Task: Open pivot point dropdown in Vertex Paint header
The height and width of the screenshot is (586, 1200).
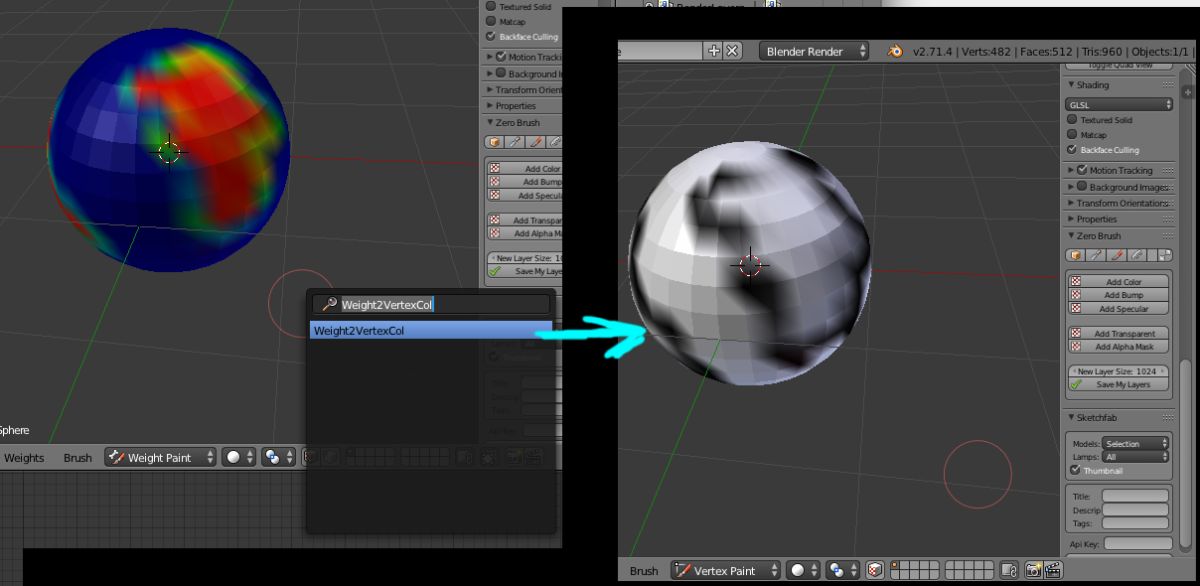Action: click(844, 570)
